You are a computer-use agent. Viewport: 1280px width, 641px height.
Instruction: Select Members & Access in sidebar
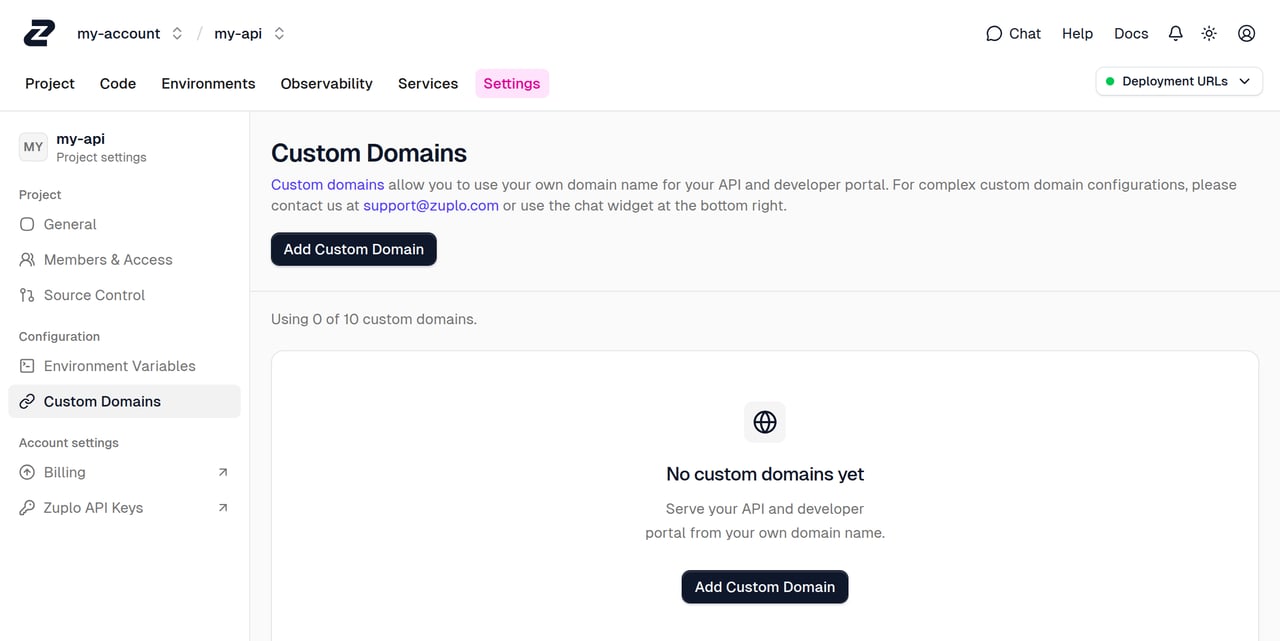(x=124, y=260)
